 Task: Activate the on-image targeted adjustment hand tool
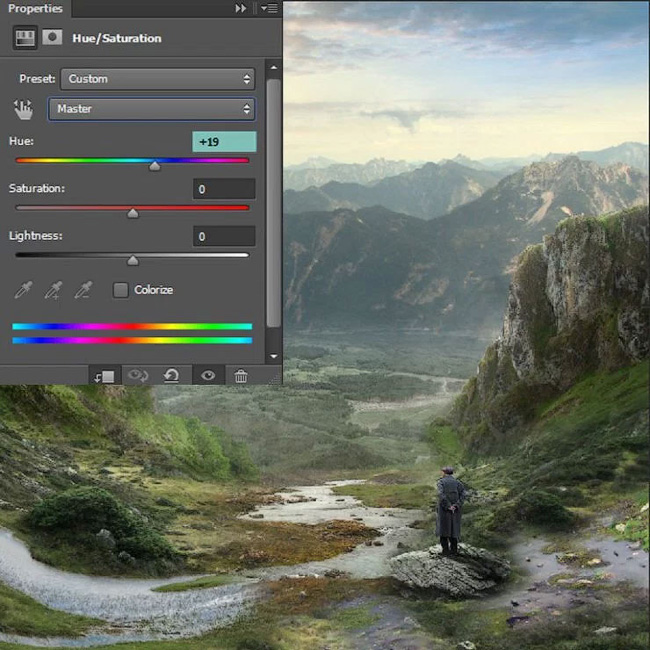point(24,109)
